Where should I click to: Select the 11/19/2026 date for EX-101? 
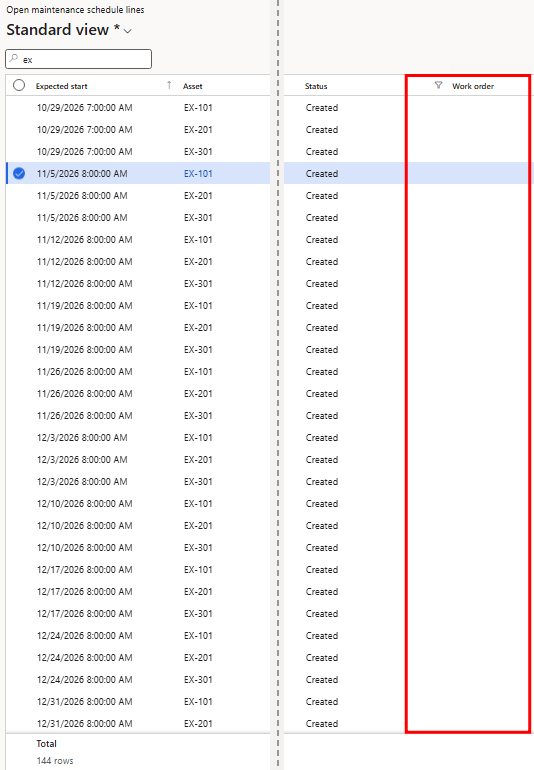tap(84, 305)
